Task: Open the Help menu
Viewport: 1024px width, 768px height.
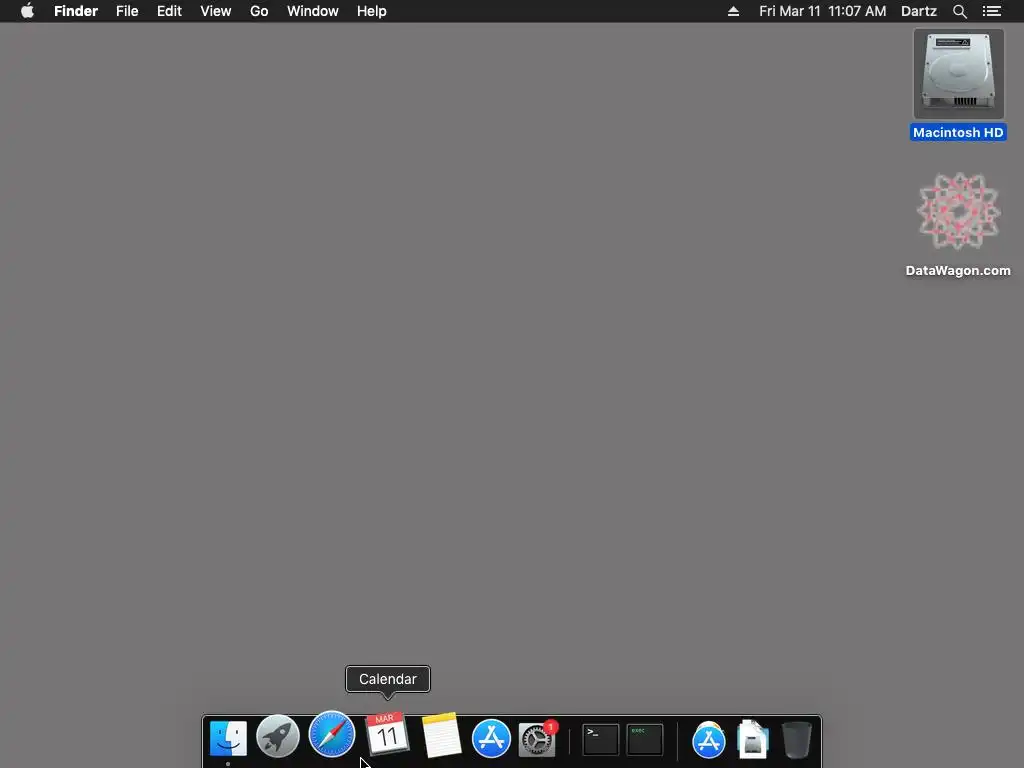Action: pos(372,11)
